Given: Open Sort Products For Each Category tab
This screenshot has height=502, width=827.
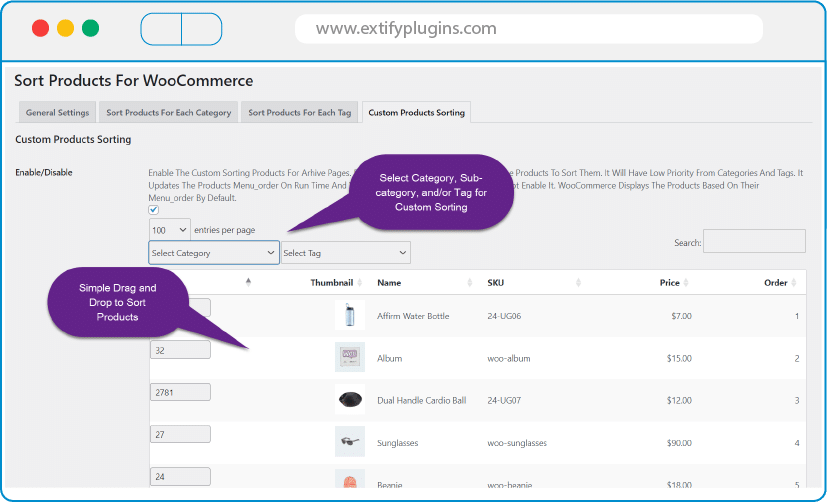Looking at the screenshot, I should point(168,112).
